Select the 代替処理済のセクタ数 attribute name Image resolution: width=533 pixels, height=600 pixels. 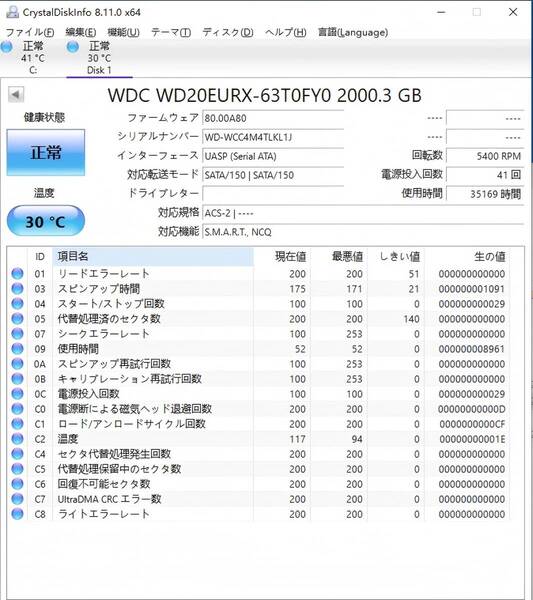pyautogui.click(x=109, y=318)
